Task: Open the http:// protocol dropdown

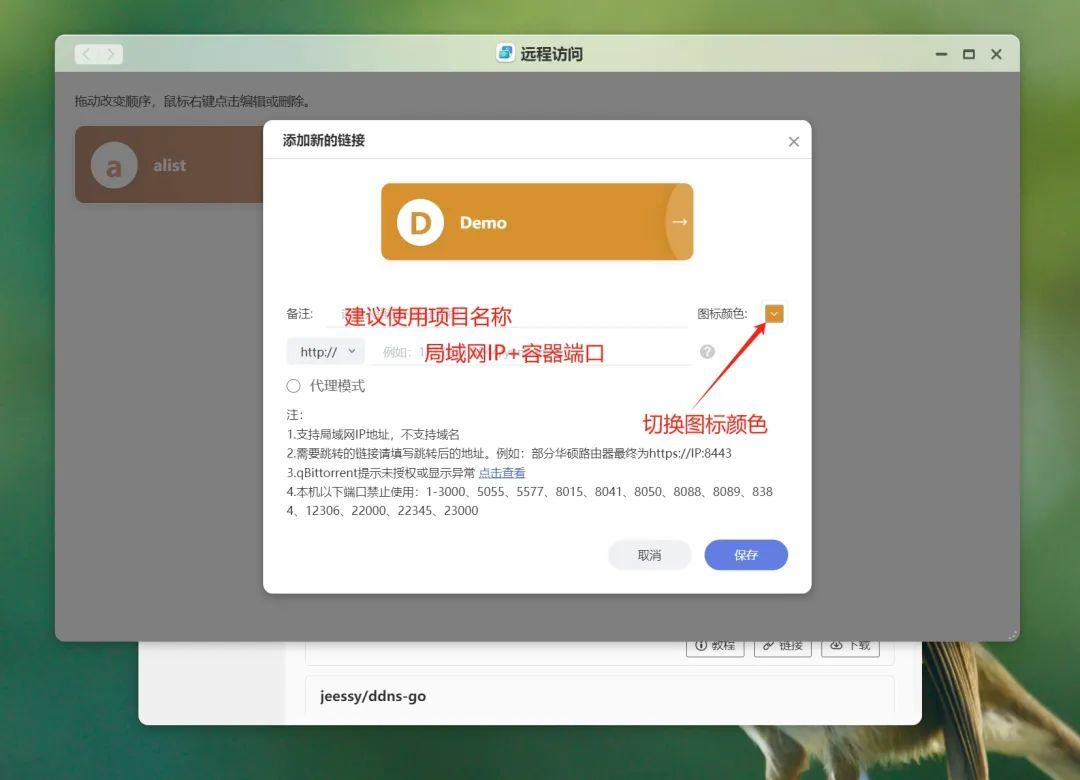Action: pyautogui.click(x=326, y=351)
